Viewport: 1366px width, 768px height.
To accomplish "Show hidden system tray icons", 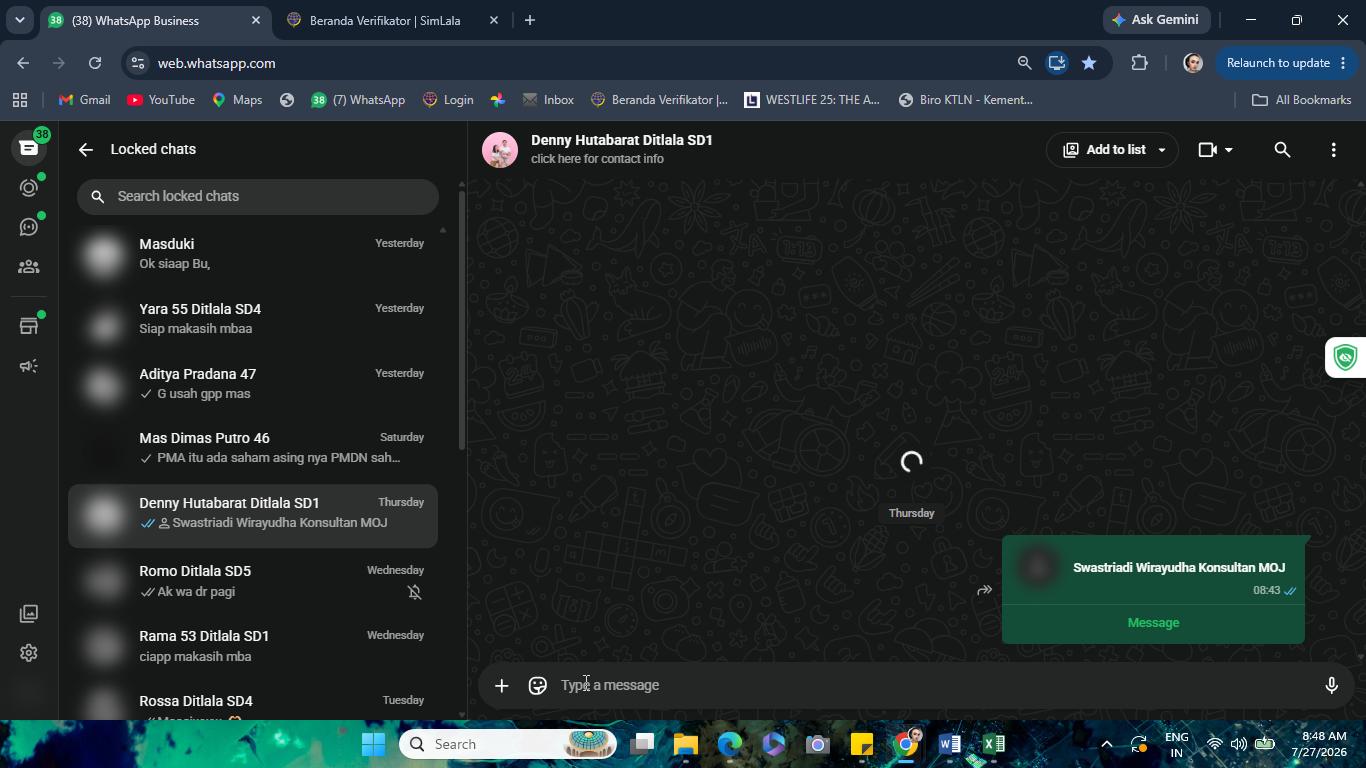I will pyautogui.click(x=1106, y=744).
